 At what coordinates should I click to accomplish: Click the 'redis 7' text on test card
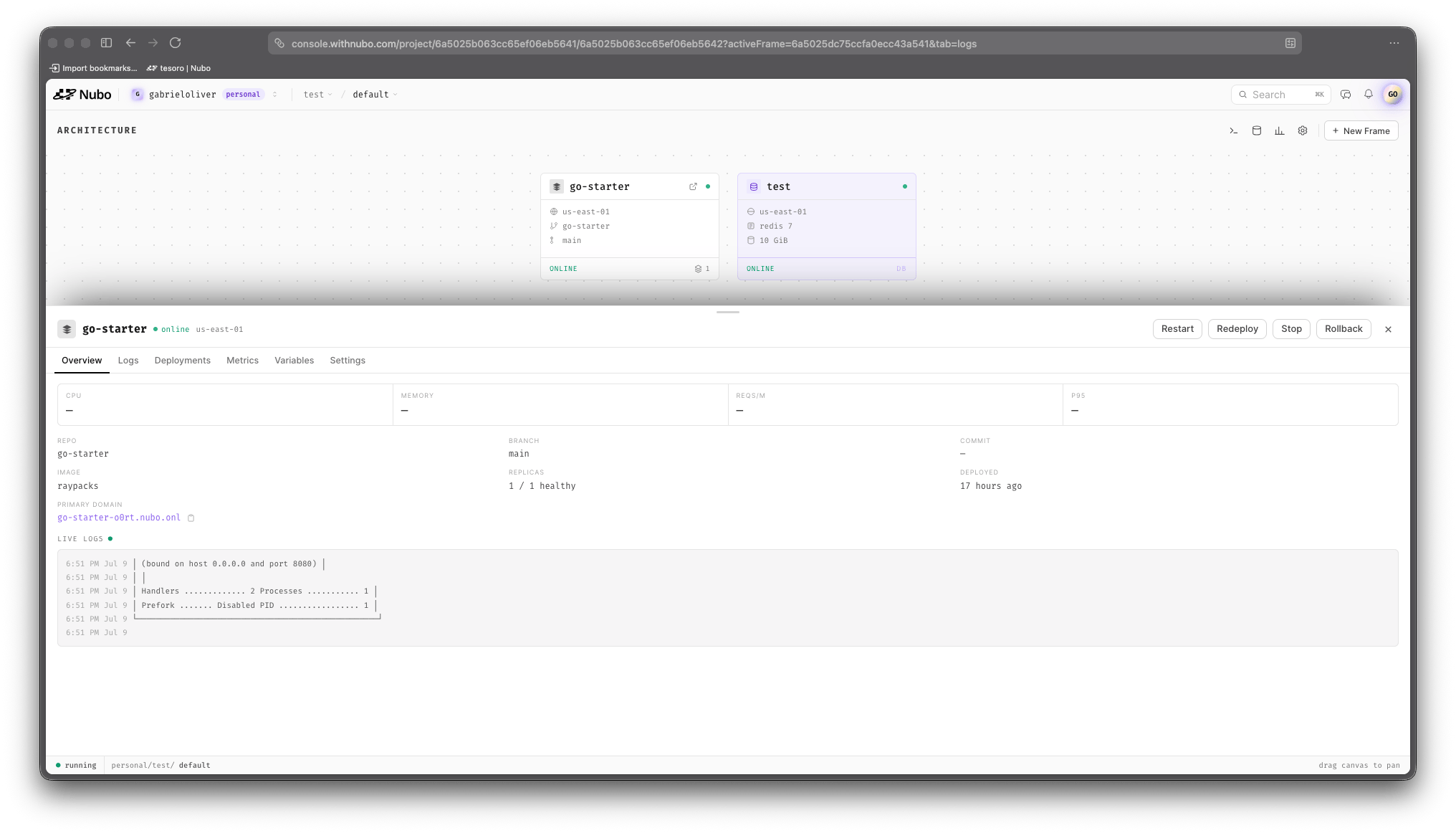tap(776, 227)
